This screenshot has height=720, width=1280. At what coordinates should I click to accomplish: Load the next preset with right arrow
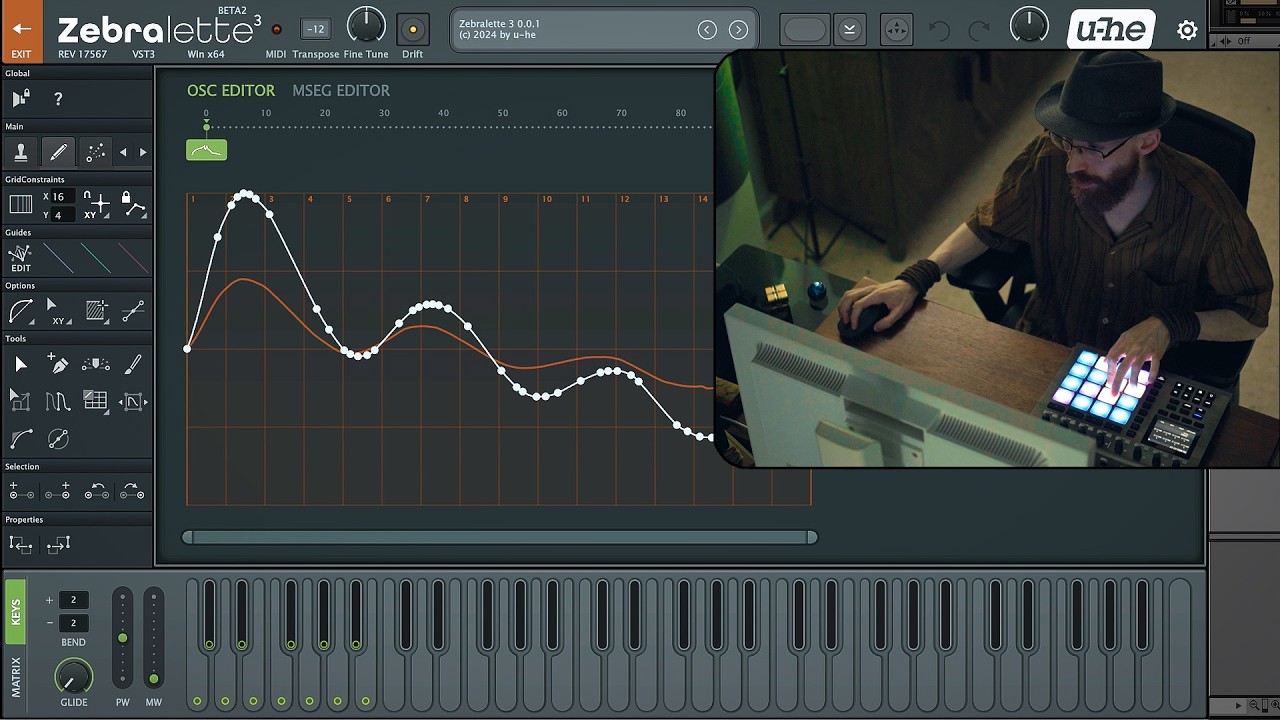click(x=738, y=30)
